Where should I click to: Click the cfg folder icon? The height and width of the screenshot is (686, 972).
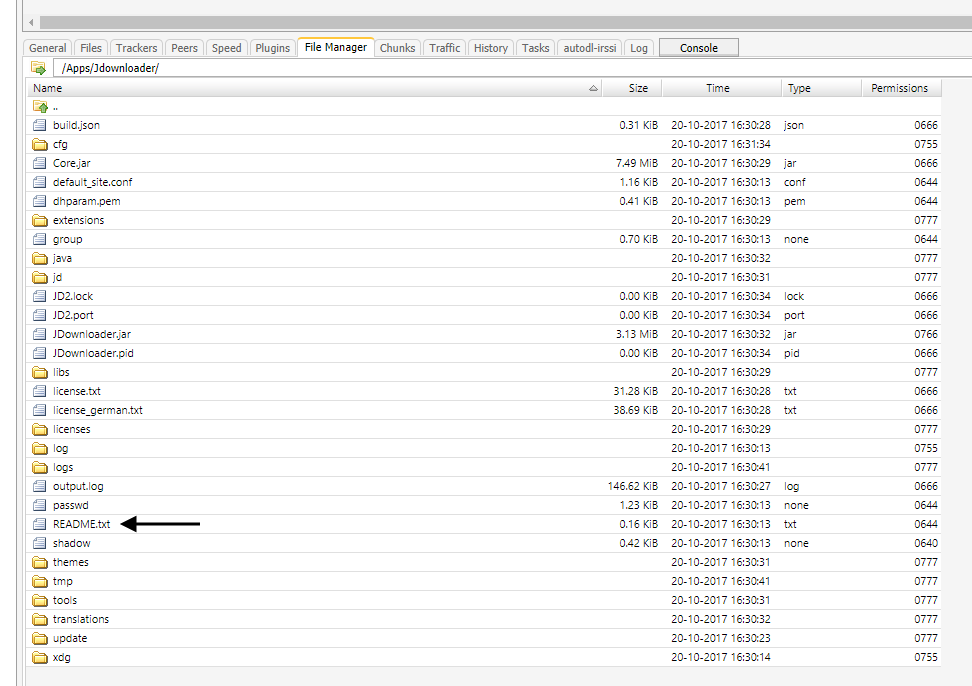tap(40, 144)
